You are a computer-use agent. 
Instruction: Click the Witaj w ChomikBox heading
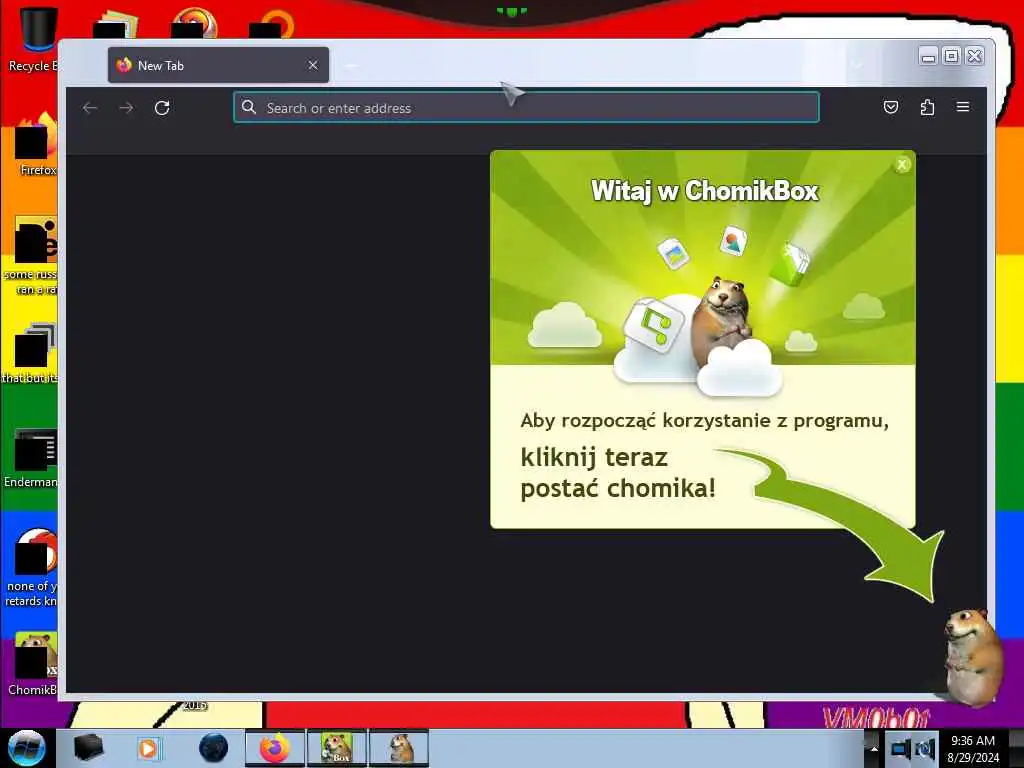coord(705,191)
